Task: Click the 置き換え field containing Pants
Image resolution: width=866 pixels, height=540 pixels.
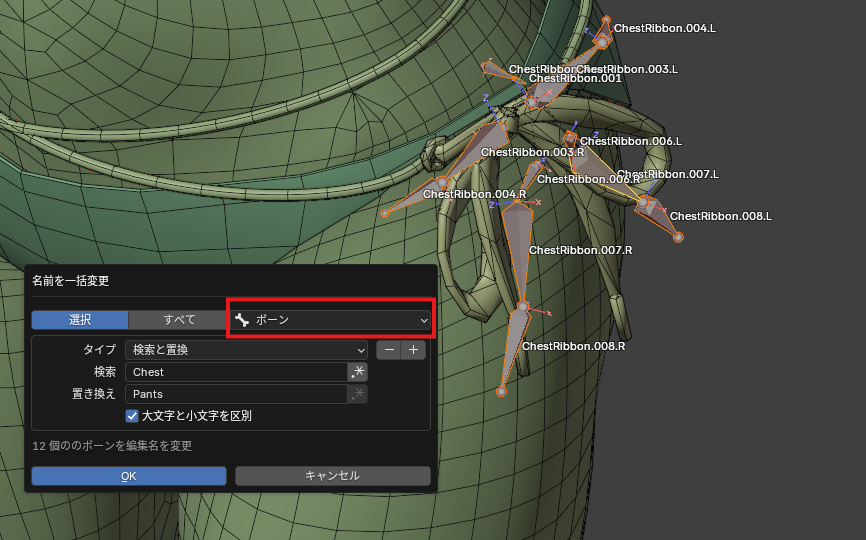Action: [x=236, y=394]
